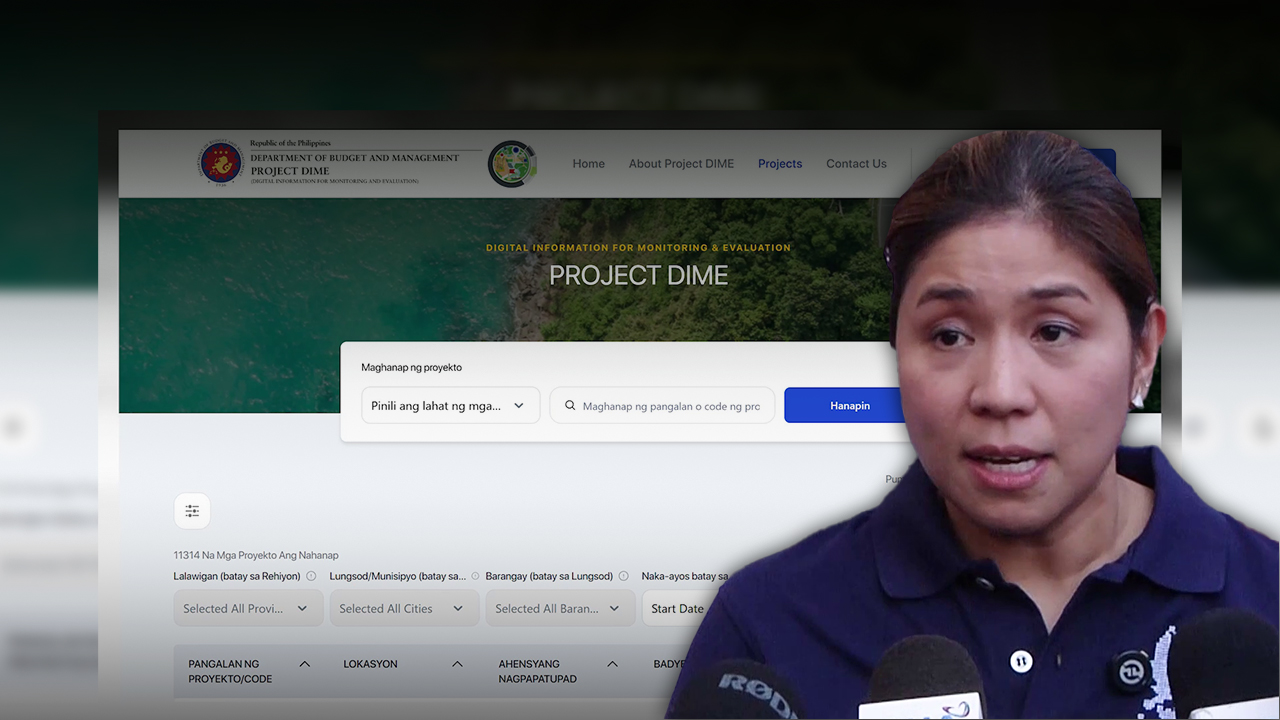Image resolution: width=1280 pixels, height=720 pixels.
Task: Sort by Lokasyon column arrow
Action: click(457, 664)
